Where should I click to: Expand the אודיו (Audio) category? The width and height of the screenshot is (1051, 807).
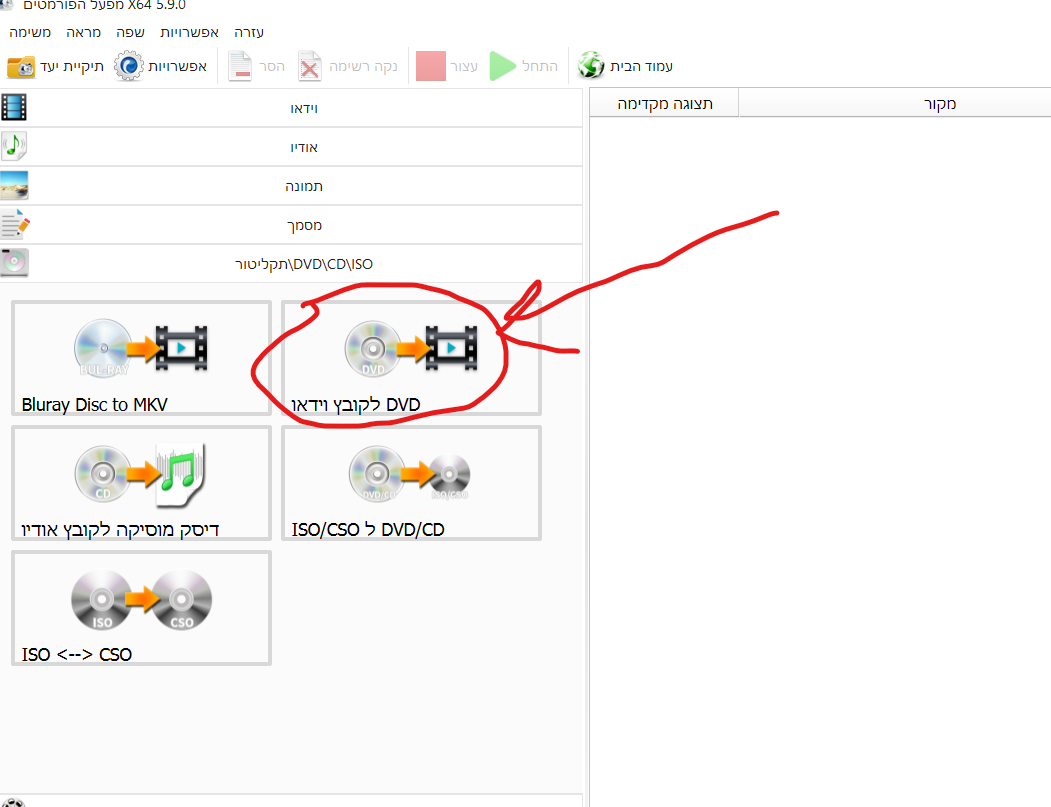tap(291, 147)
